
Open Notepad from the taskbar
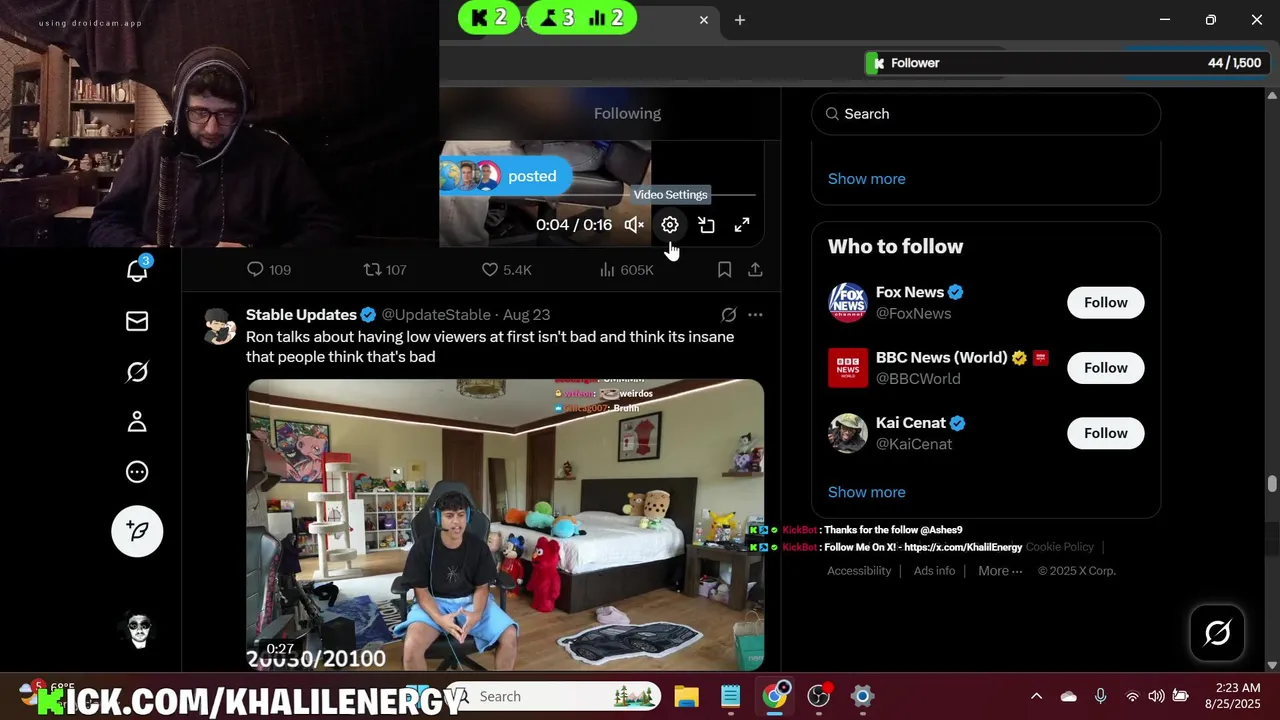[x=730, y=696]
